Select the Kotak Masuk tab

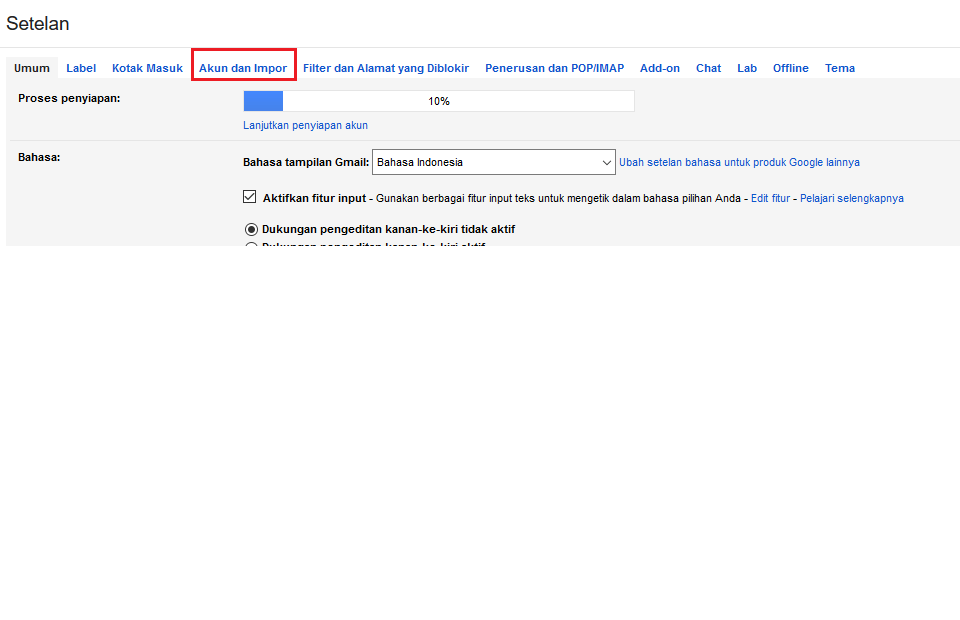pos(146,68)
